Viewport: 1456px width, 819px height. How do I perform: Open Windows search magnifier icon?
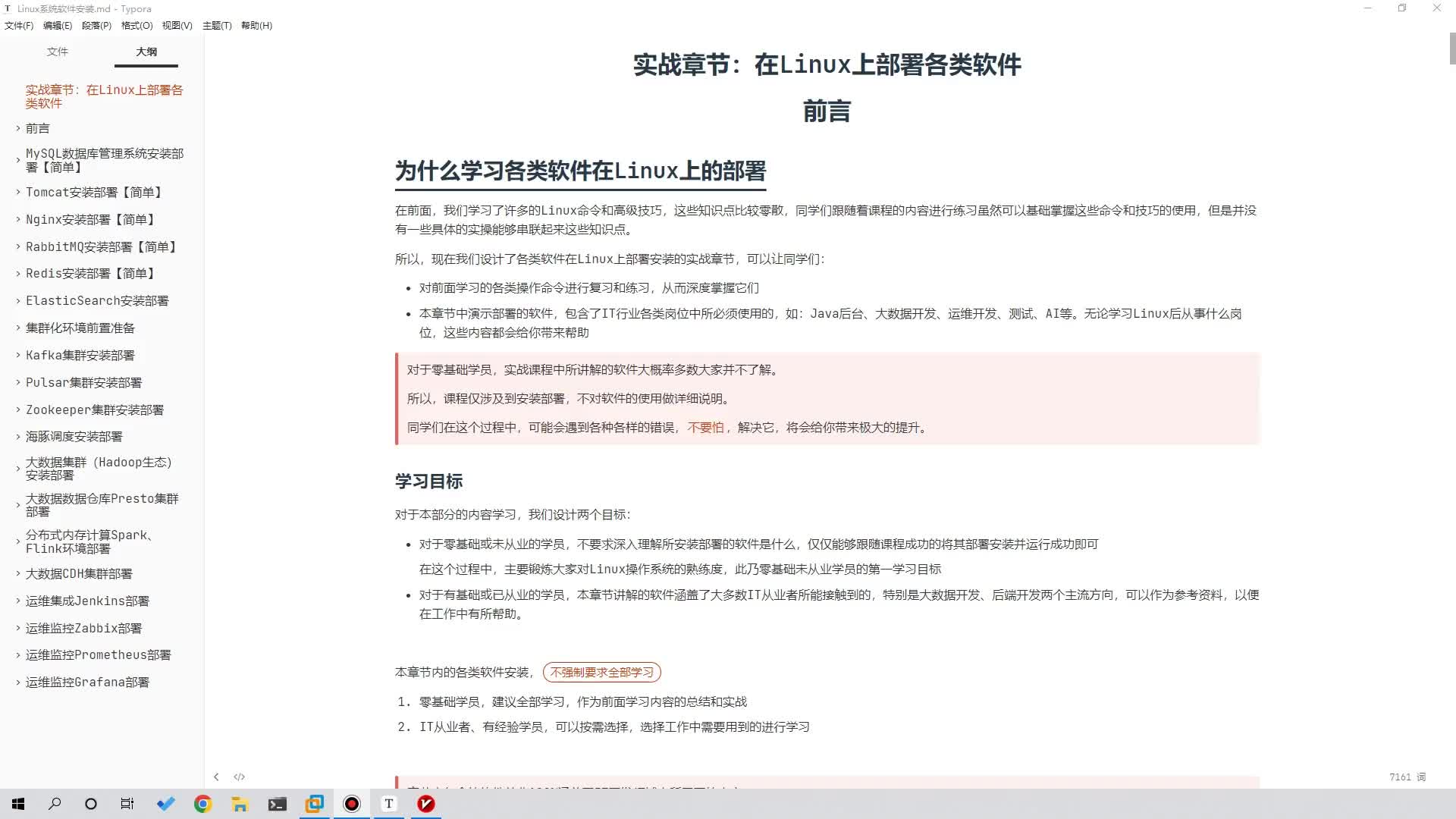(55, 804)
